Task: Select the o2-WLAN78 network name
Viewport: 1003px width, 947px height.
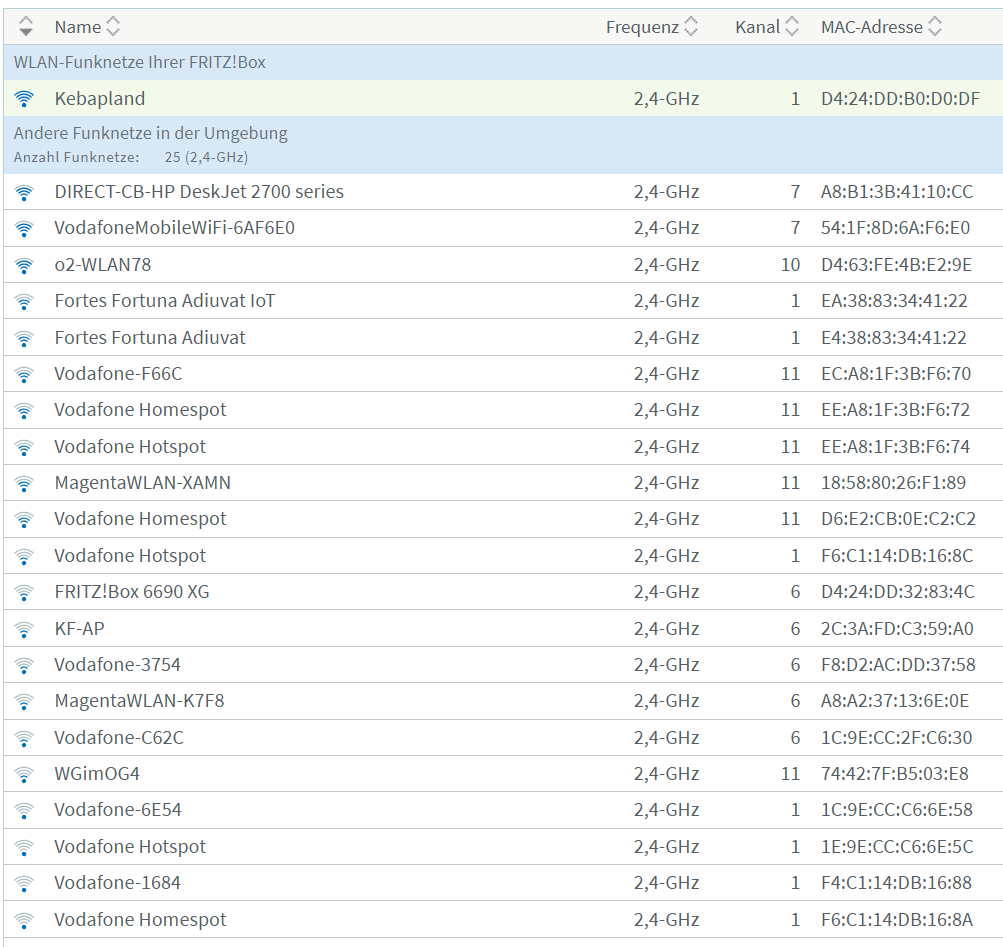Action: point(103,264)
